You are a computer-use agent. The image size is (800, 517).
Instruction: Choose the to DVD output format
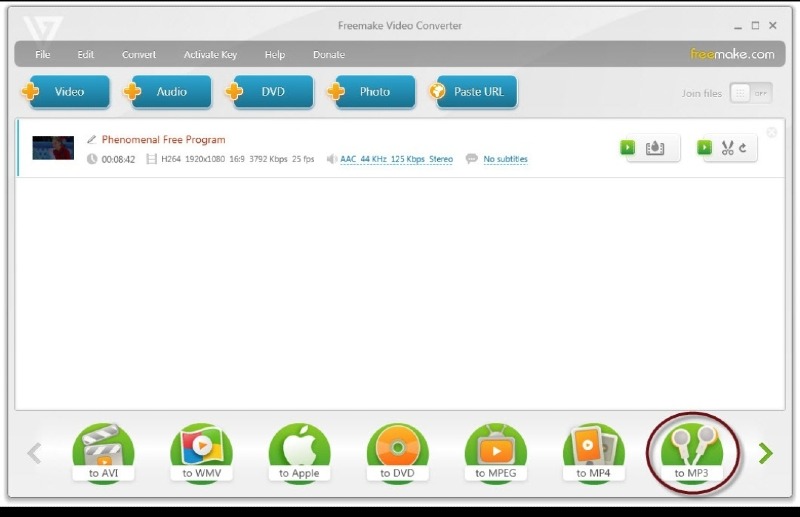(x=397, y=453)
